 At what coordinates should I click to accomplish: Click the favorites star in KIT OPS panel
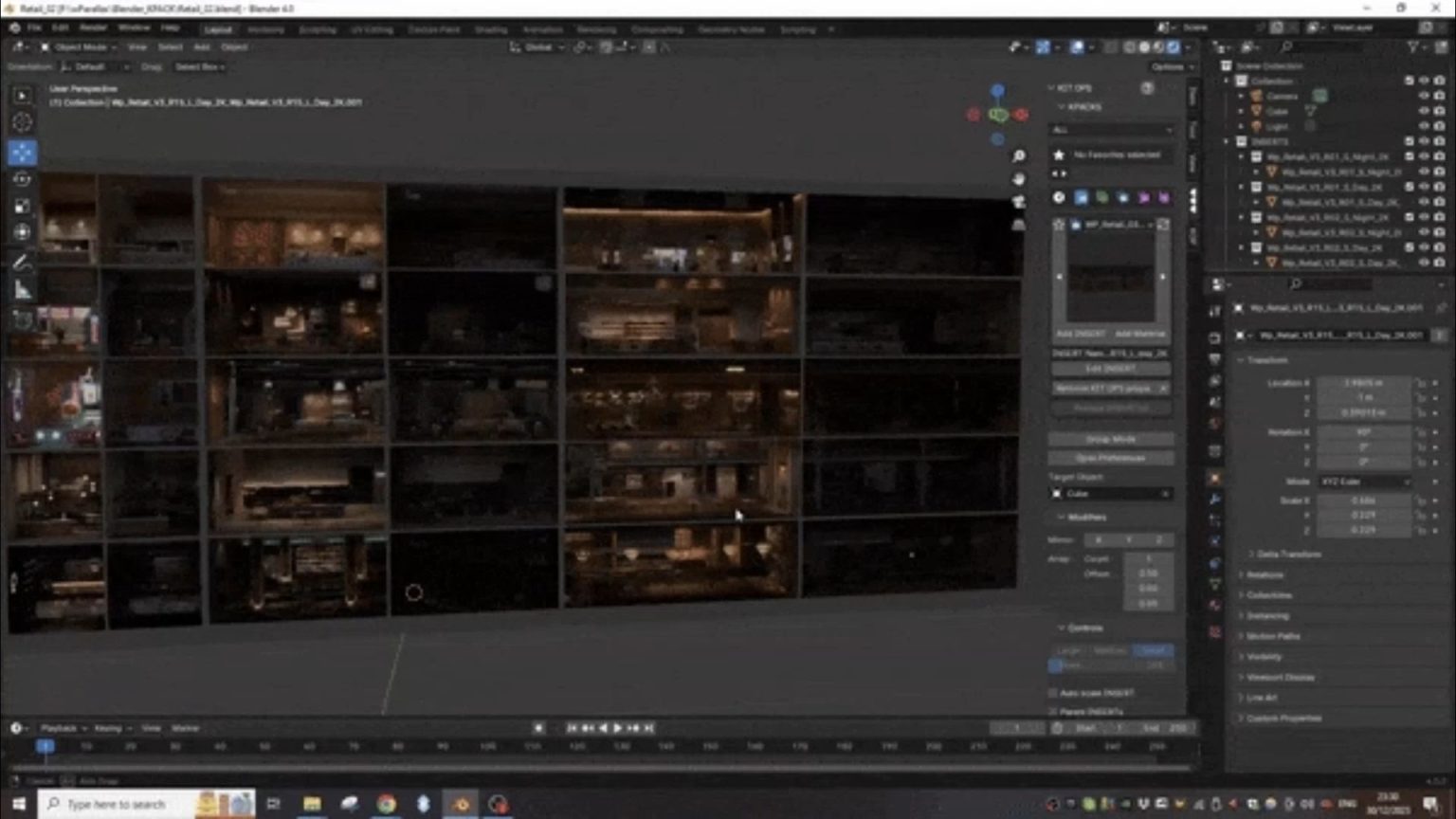pos(1059,155)
